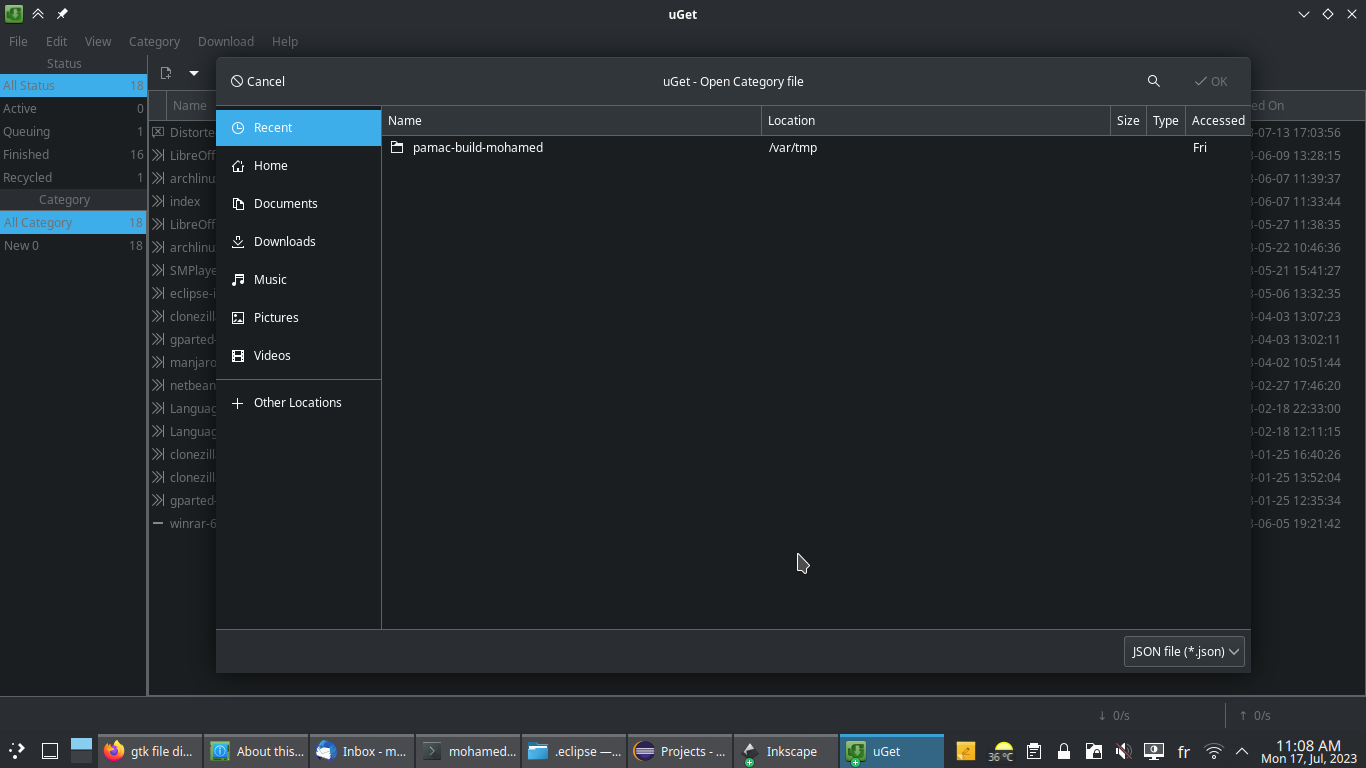1366x768 pixels.
Task: Toggle the pin window icon in titlebar
Action: click(x=62, y=14)
